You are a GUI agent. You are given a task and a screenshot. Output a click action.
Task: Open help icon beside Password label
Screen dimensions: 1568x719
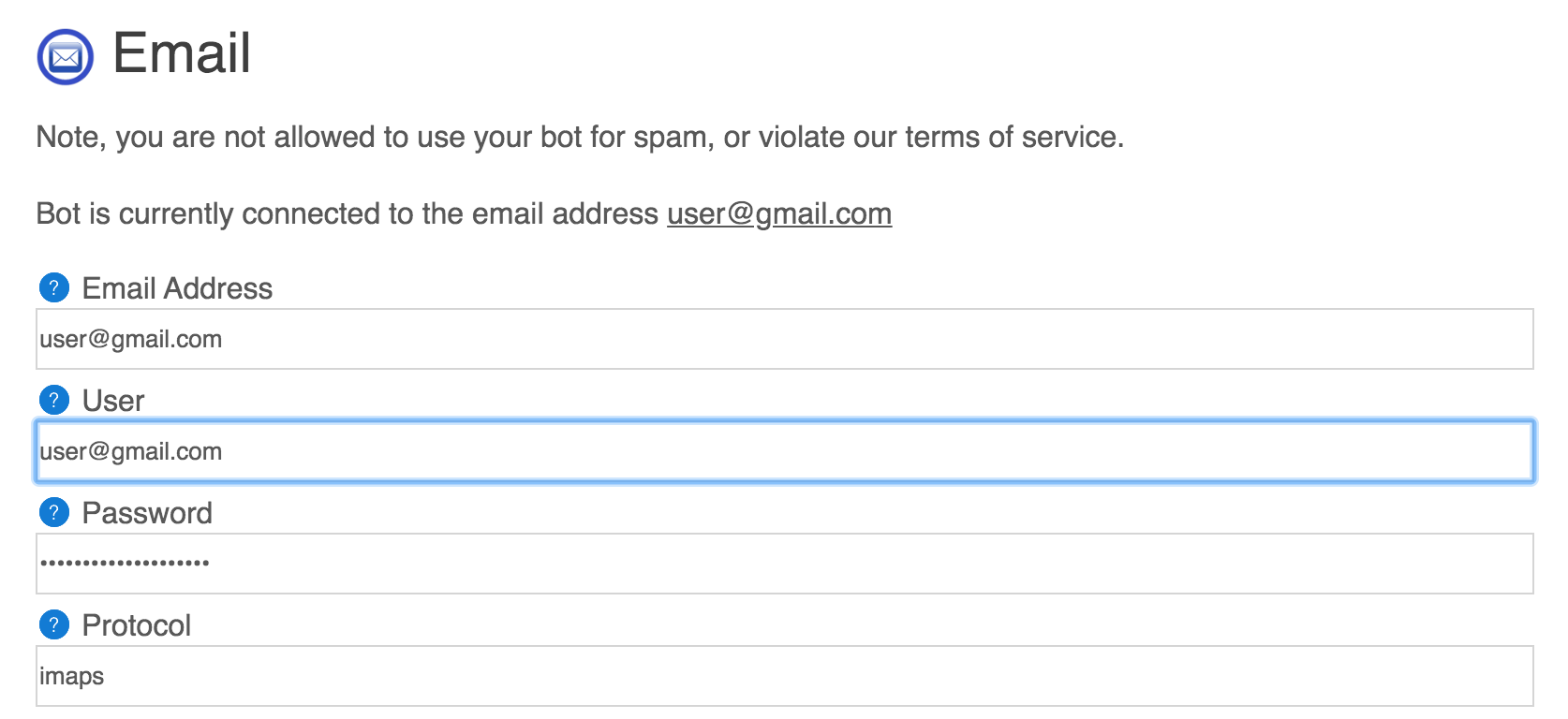pos(54,512)
